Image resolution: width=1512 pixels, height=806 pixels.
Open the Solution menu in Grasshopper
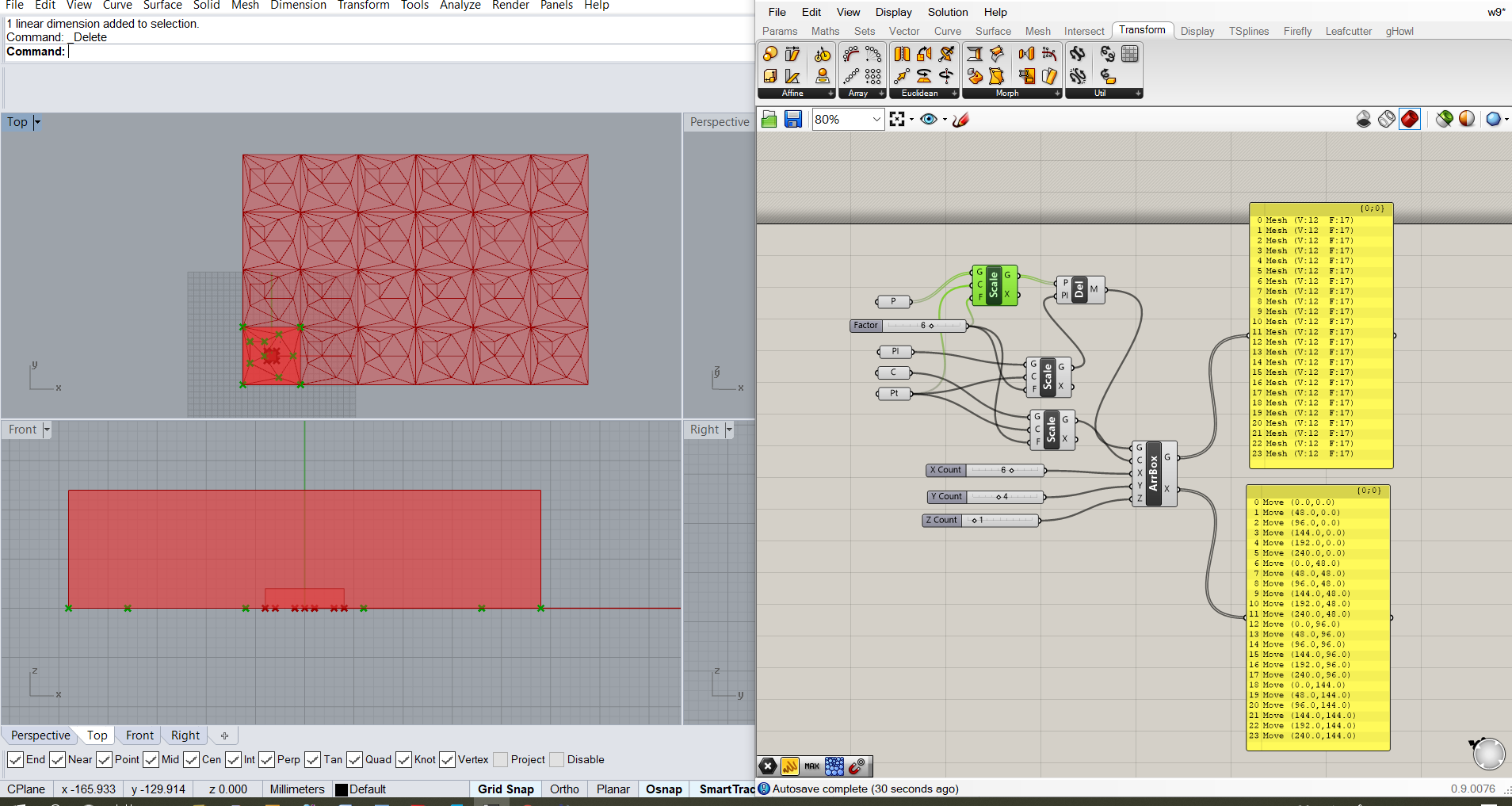tap(948, 12)
